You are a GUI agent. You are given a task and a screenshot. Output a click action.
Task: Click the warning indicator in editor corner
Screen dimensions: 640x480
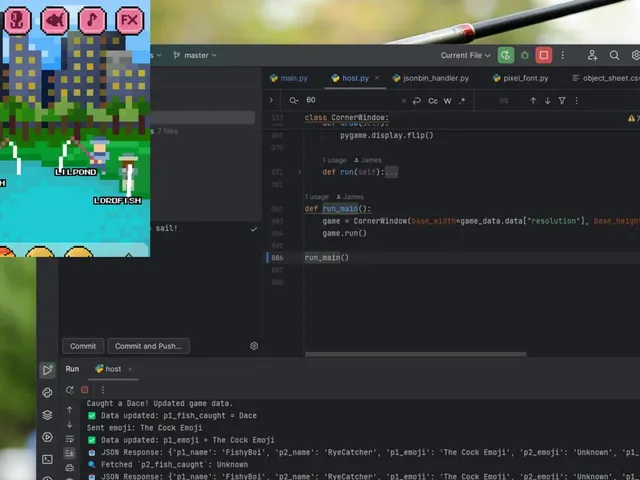pos(633,118)
